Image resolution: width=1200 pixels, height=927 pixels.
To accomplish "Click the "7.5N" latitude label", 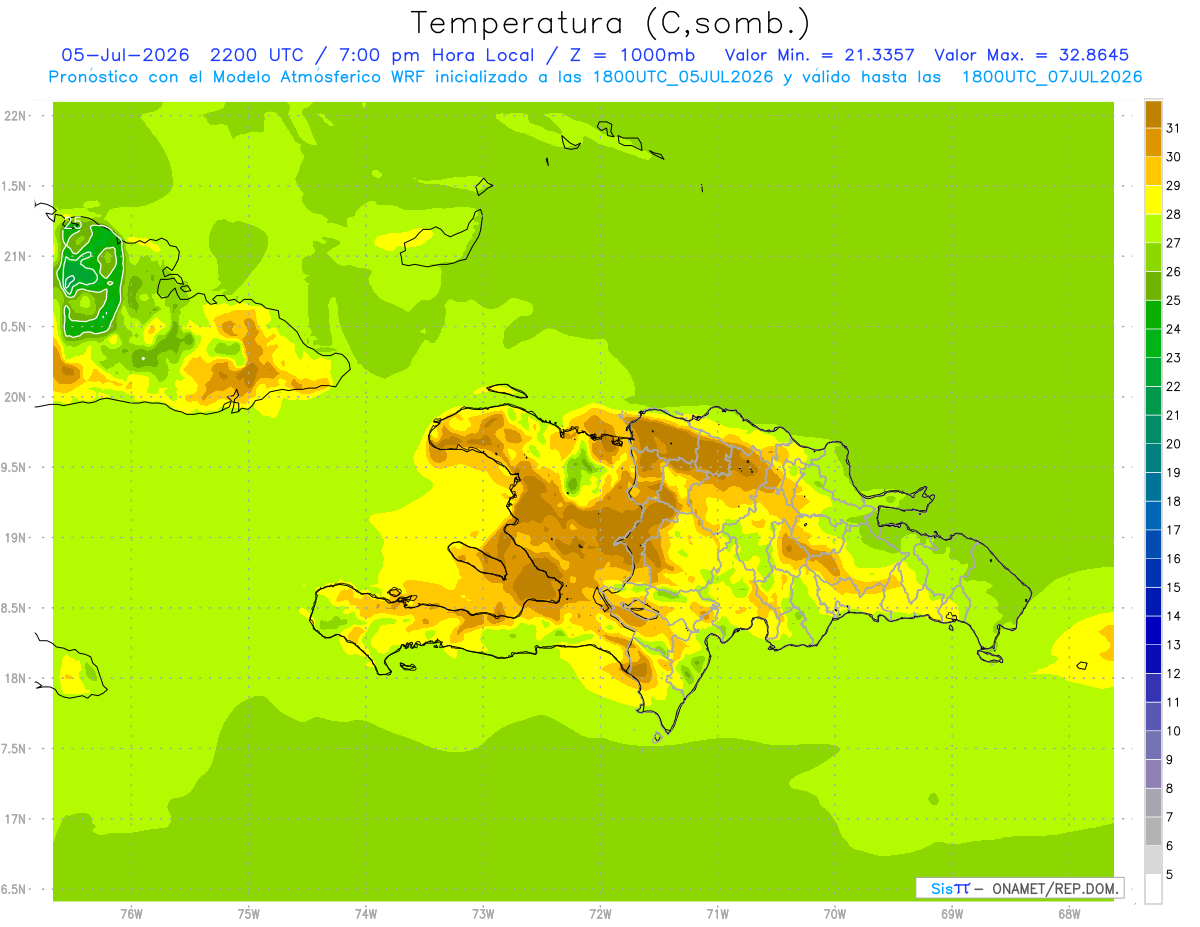I will coord(15,749).
